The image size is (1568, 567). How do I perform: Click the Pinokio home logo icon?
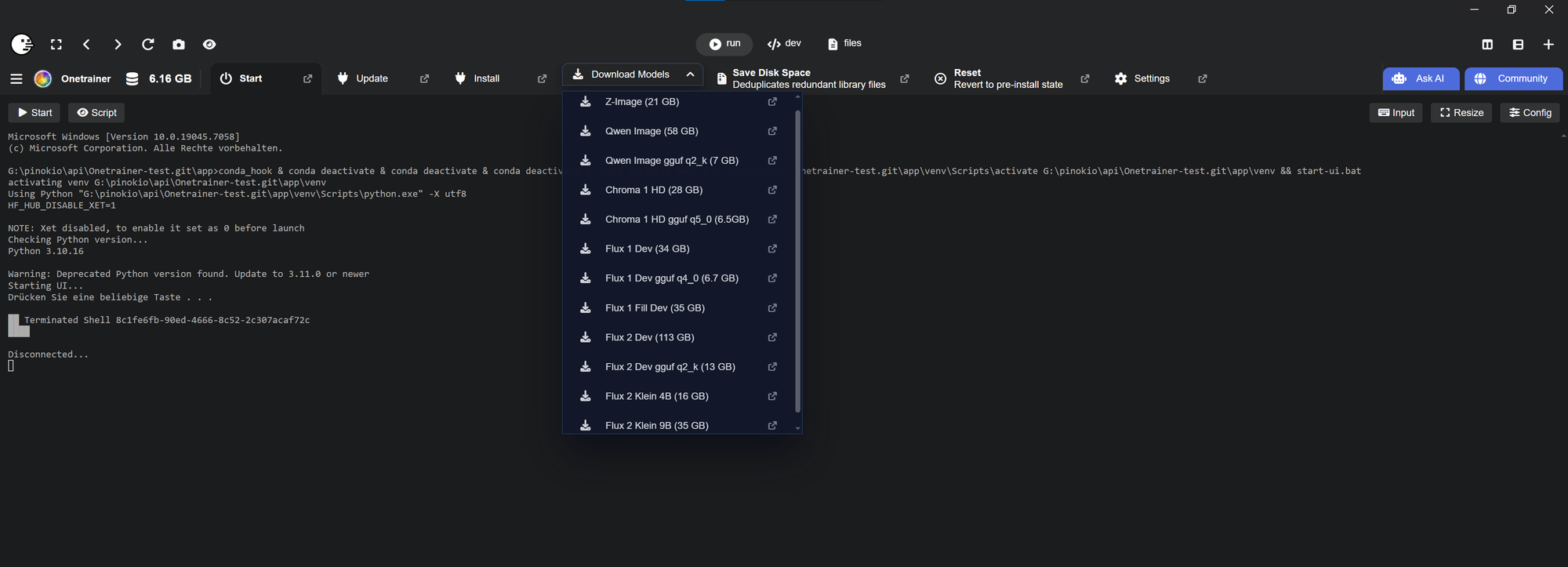click(22, 45)
